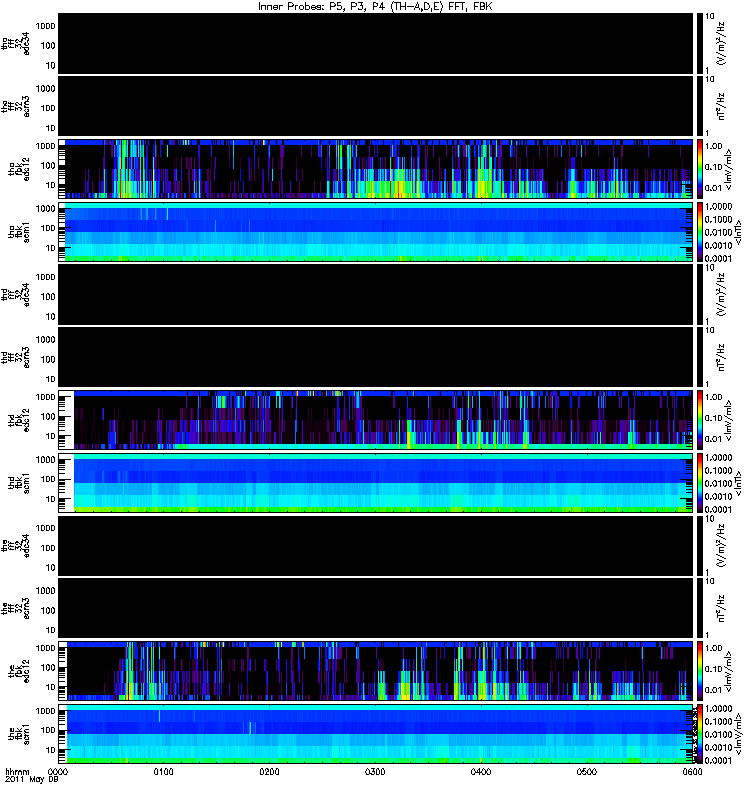This screenshot has height=800, width=750.
Task: Select the 'the fff 32 edc34' panel label
Action: point(16,546)
